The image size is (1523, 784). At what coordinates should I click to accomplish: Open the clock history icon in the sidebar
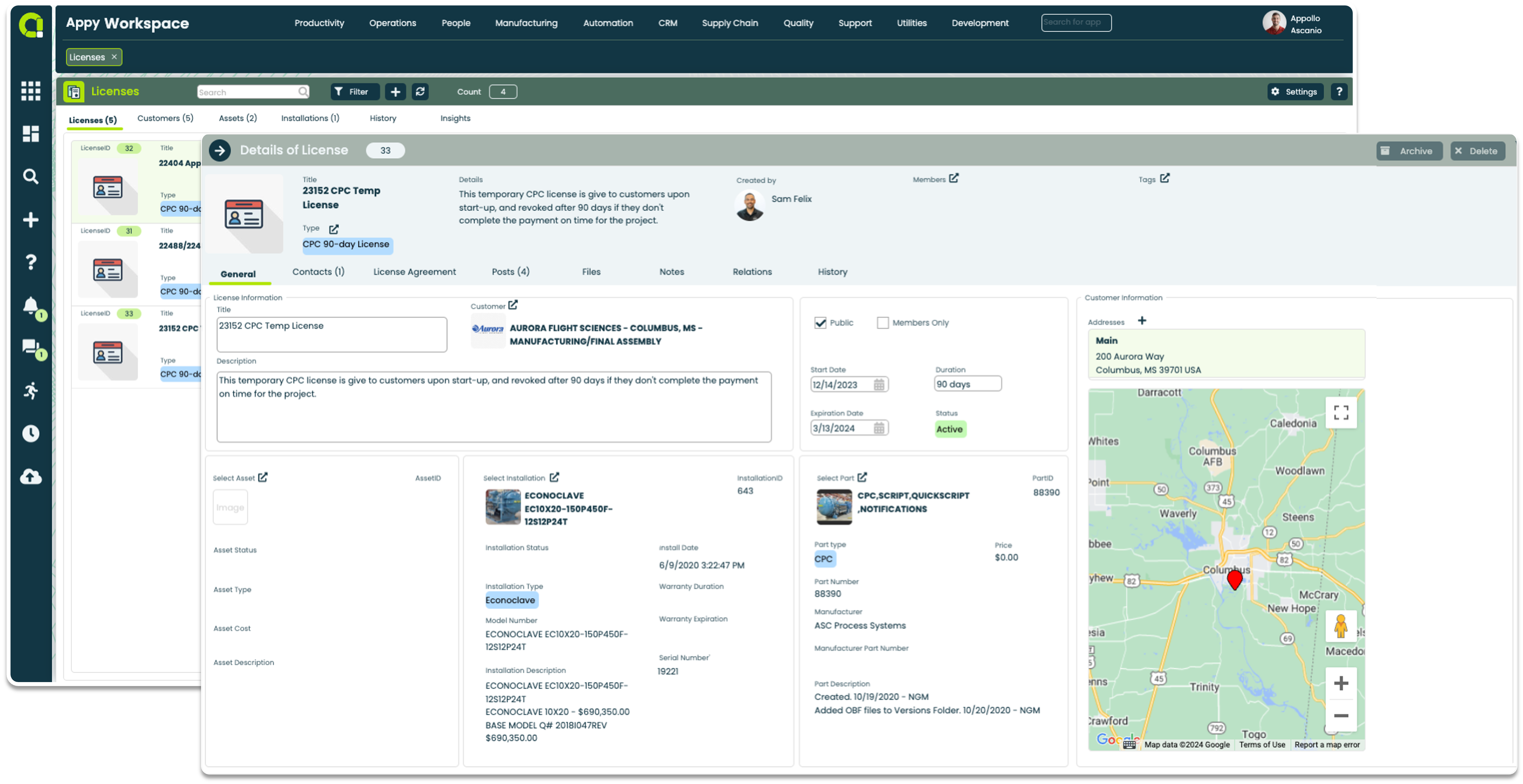pyautogui.click(x=31, y=433)
